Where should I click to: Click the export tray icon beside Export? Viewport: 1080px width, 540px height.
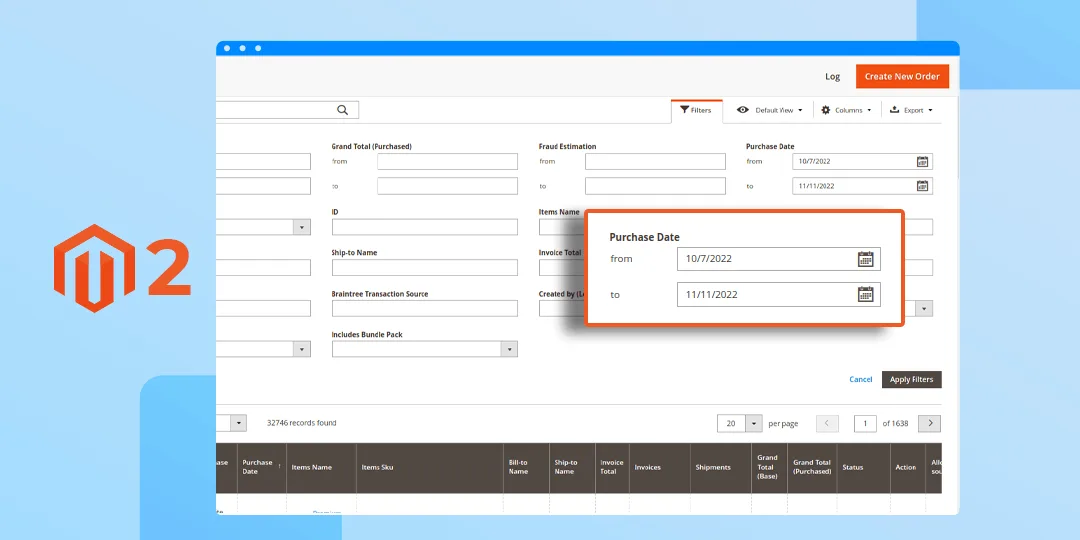pos(895,110)
